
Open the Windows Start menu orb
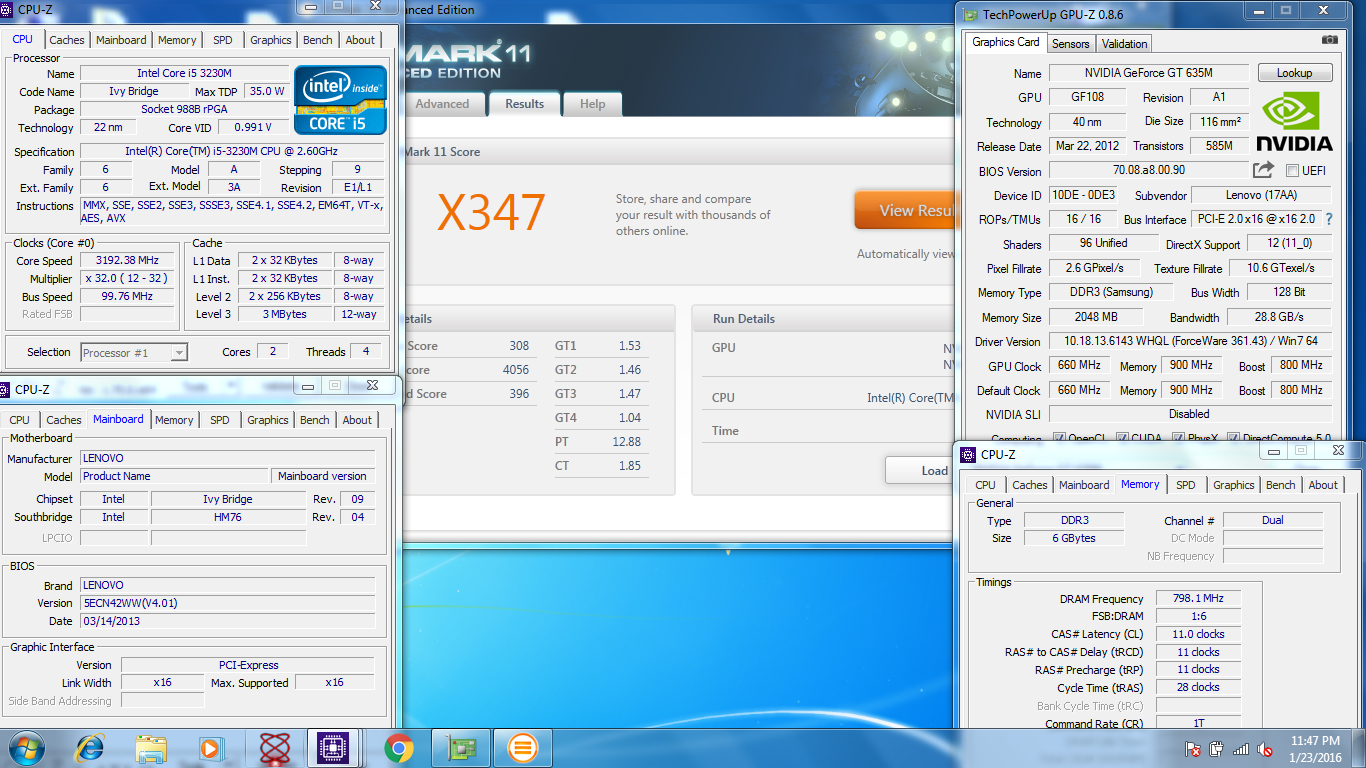pos(26,748)
